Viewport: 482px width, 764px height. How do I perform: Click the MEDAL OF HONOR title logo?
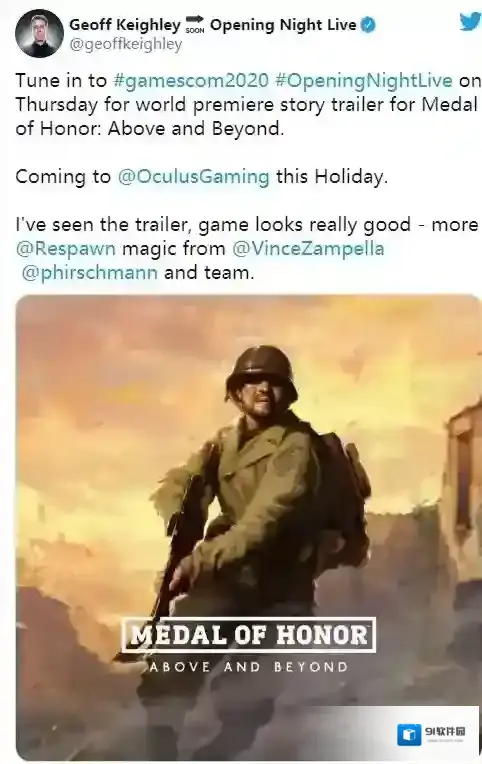(249, 634)
